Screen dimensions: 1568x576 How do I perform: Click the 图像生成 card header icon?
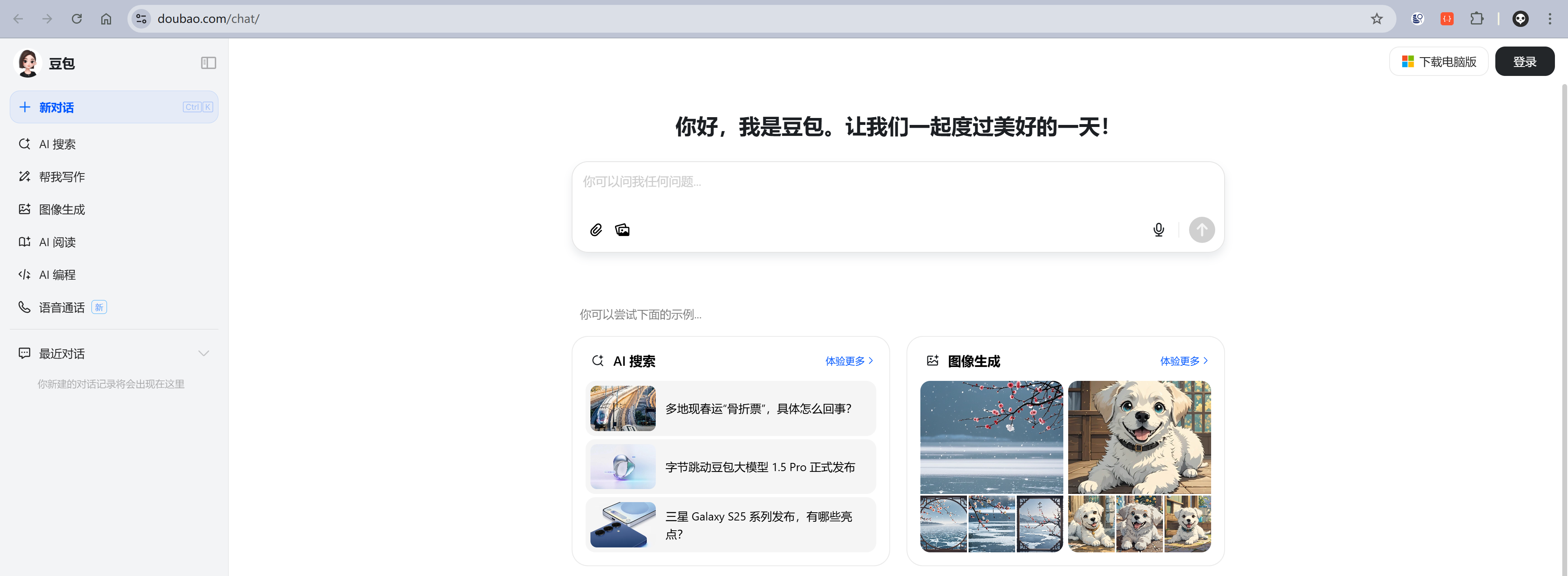[933, 361]
